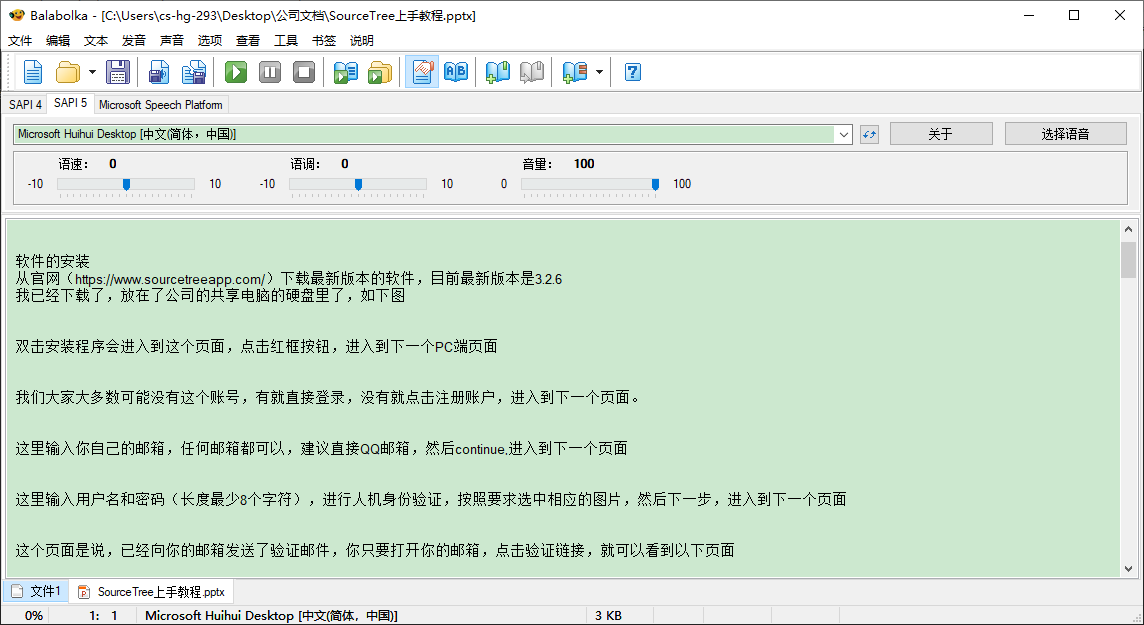Select the SAPI 5 tab
Viewport: 1144px width, 625px height.
(x=70, y=103)
